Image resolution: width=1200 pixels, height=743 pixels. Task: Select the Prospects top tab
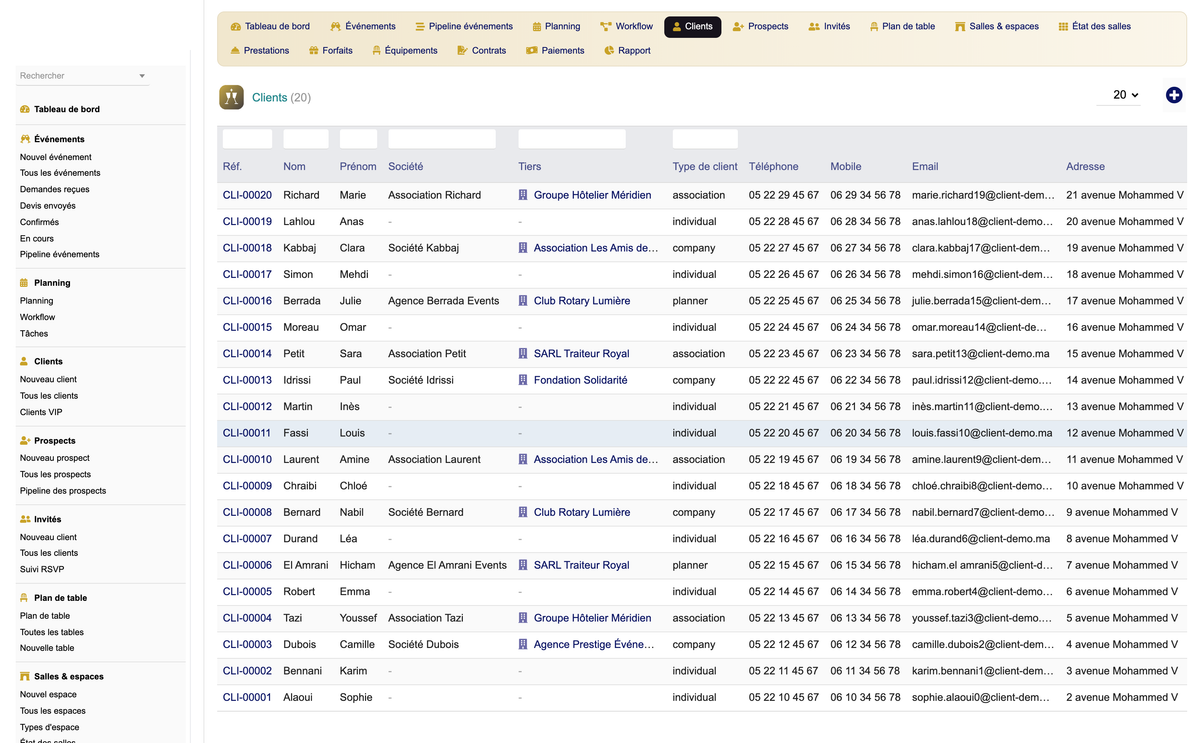pos(760,26)
